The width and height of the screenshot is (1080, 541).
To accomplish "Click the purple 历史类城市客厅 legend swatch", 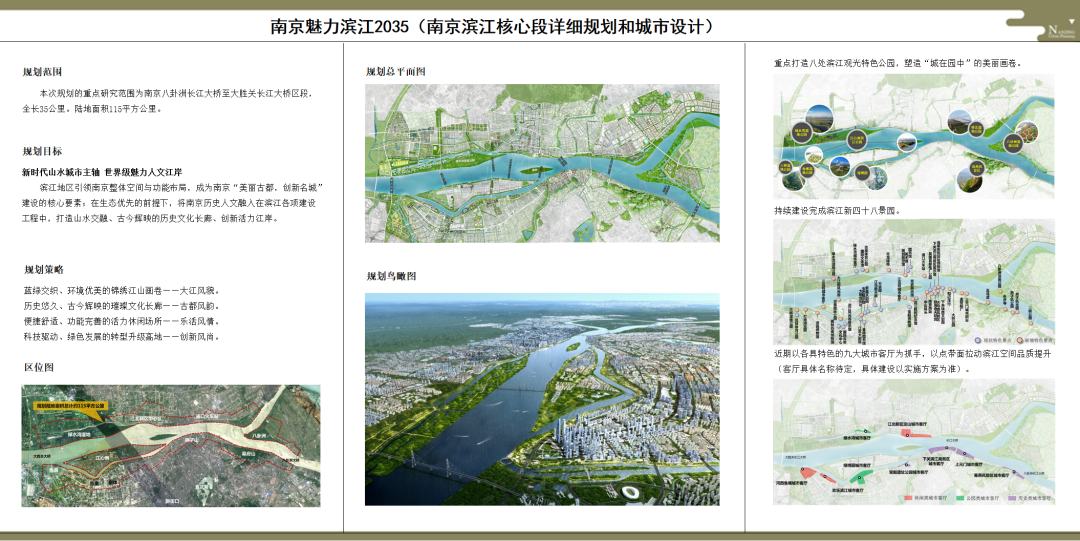I will click(1012, 498).
